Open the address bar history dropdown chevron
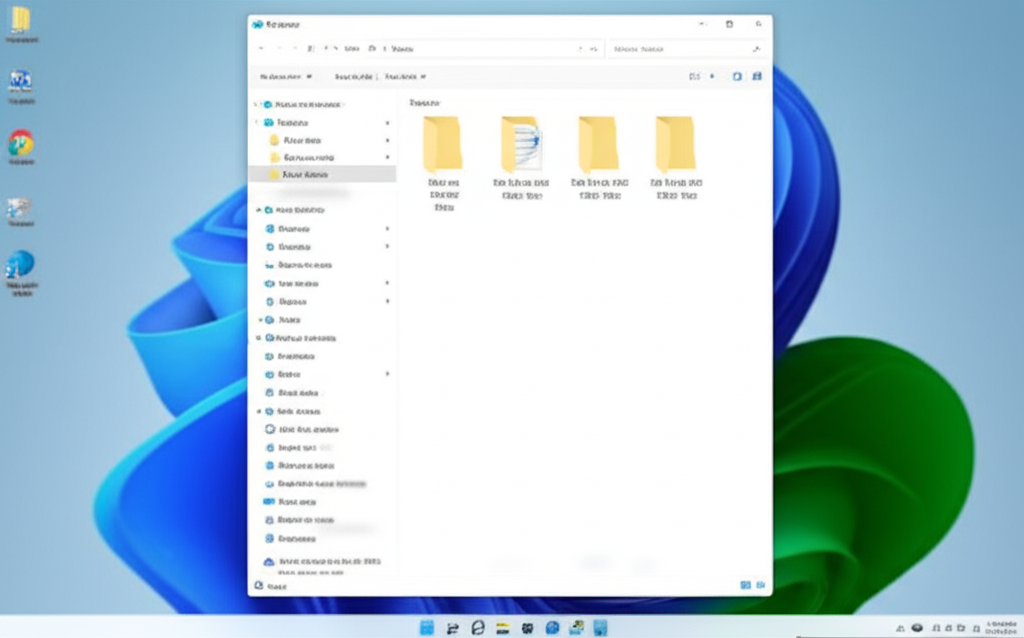The image size is (1024, 638). tap(580, 48)
